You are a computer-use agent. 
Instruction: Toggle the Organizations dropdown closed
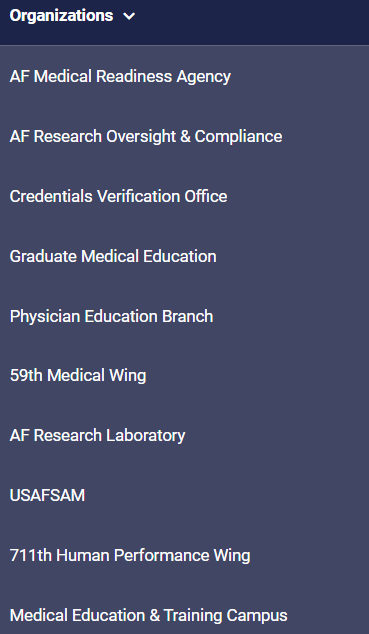click(129, 16)
